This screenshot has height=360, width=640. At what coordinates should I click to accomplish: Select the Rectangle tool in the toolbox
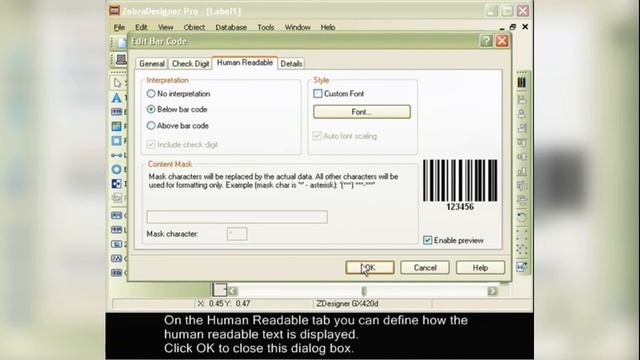point(117,141)
